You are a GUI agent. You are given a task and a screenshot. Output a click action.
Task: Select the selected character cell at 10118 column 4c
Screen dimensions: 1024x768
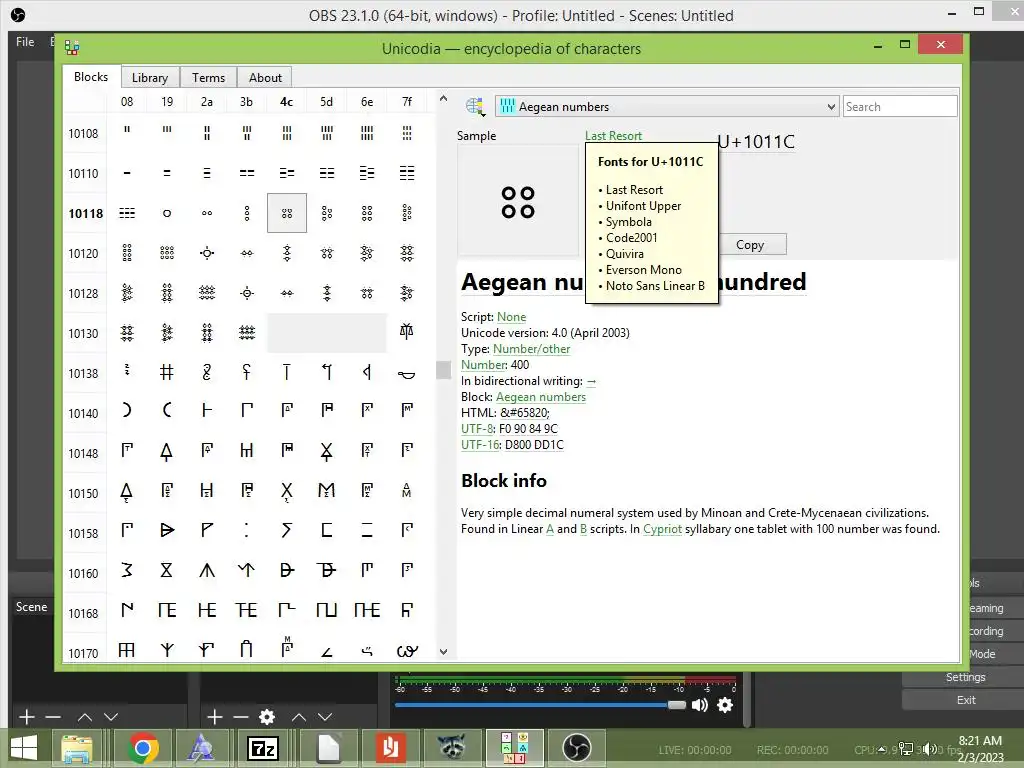tap(287, 213)
